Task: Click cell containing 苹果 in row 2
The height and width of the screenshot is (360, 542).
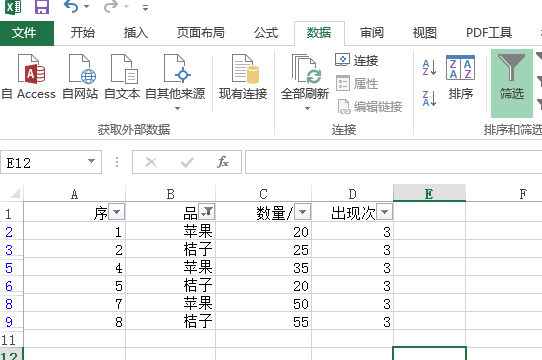Action: (x=171, y=231)
